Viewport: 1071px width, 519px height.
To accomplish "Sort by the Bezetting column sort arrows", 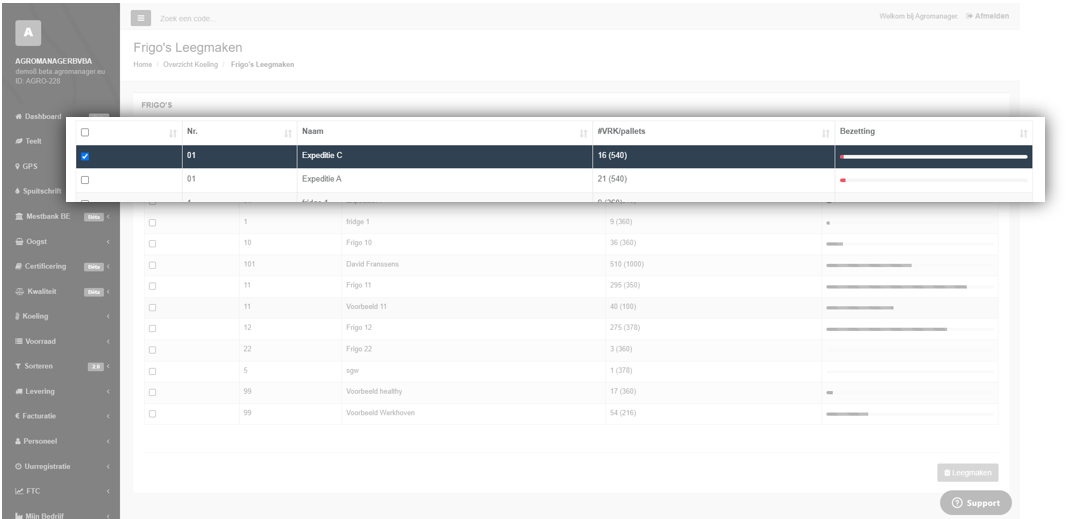I will pyautogui.click(x=1023, y=134).
